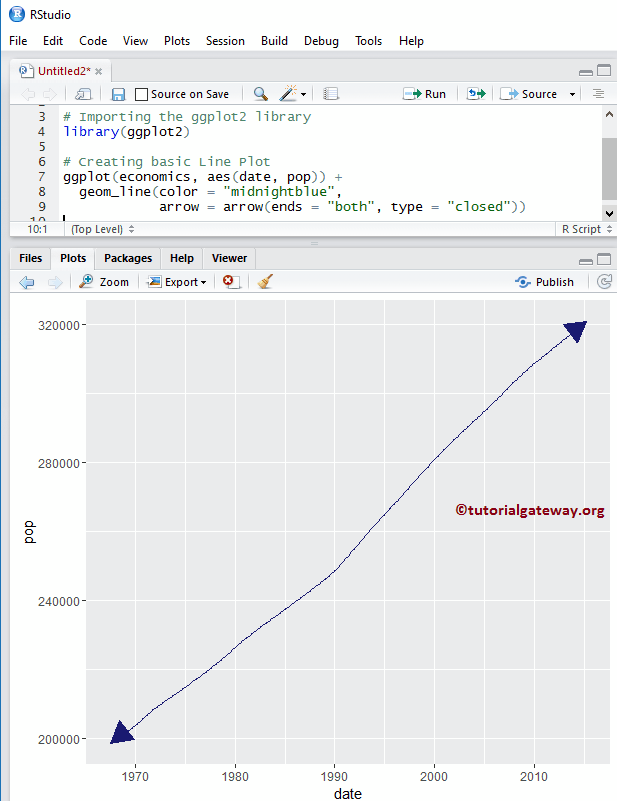Refresh the current plot icon
Screen dimensions: 617x801
[x=604, y=281]
